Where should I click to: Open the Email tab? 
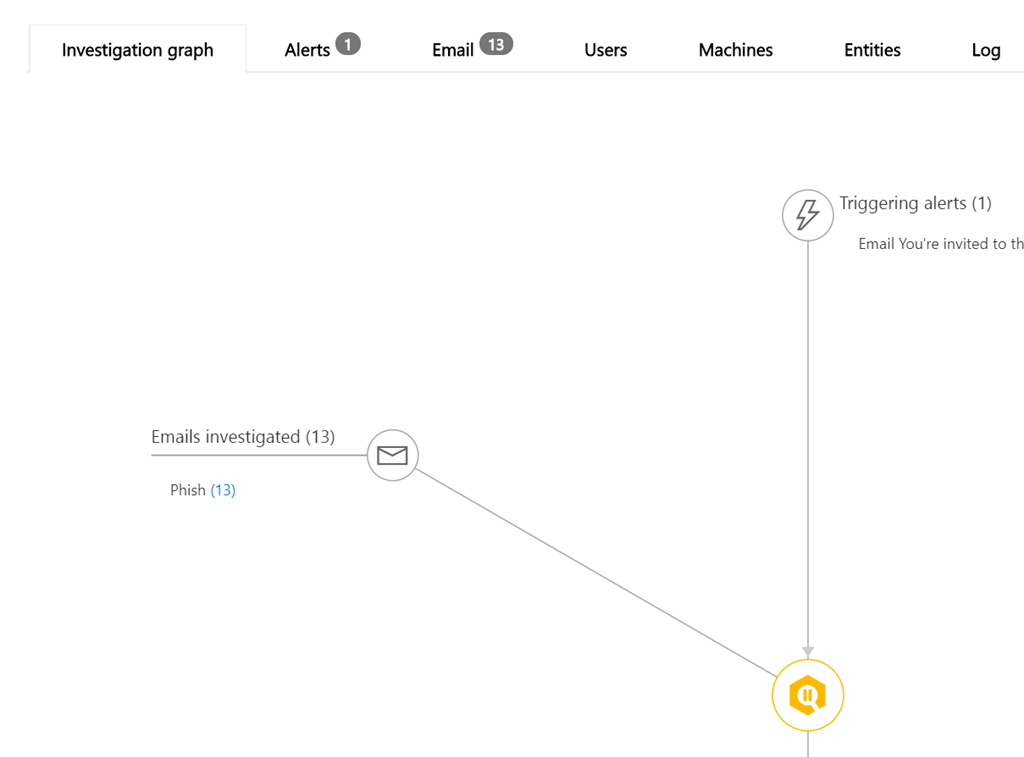pyautogui.click(x=453, y=50)
